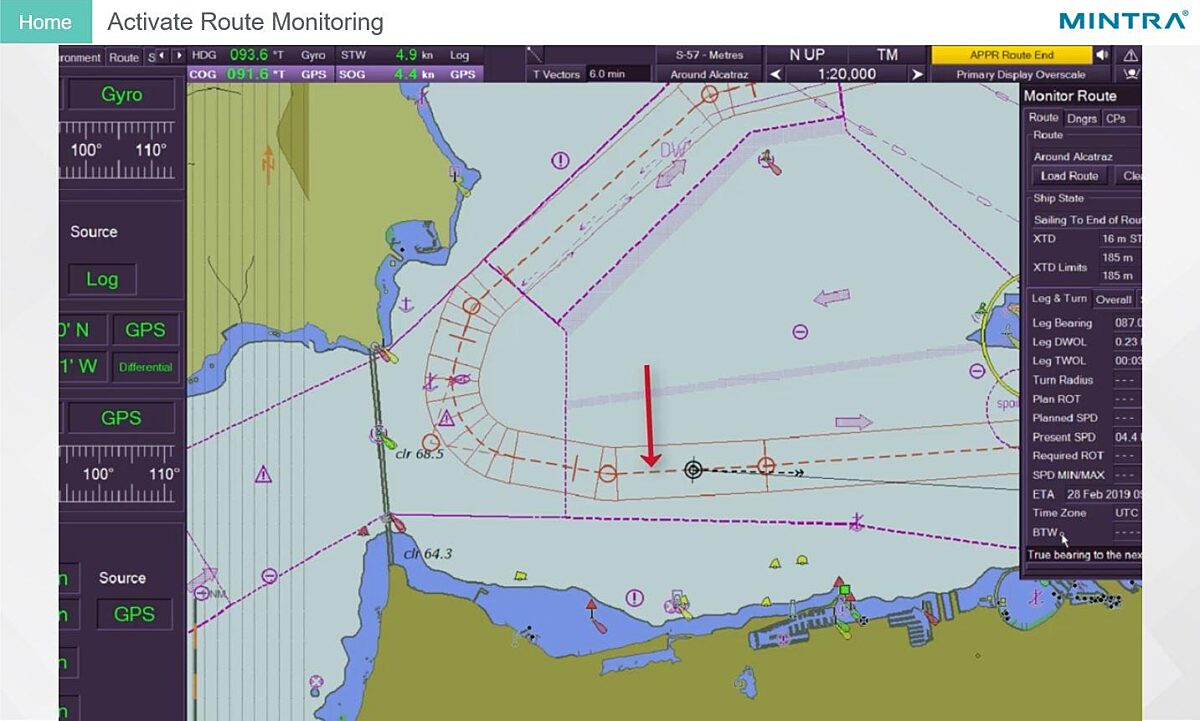This screenshot has width=1200, height=721.
Task: Click the anchorage anchor symbol on chart
Action: 405,303
